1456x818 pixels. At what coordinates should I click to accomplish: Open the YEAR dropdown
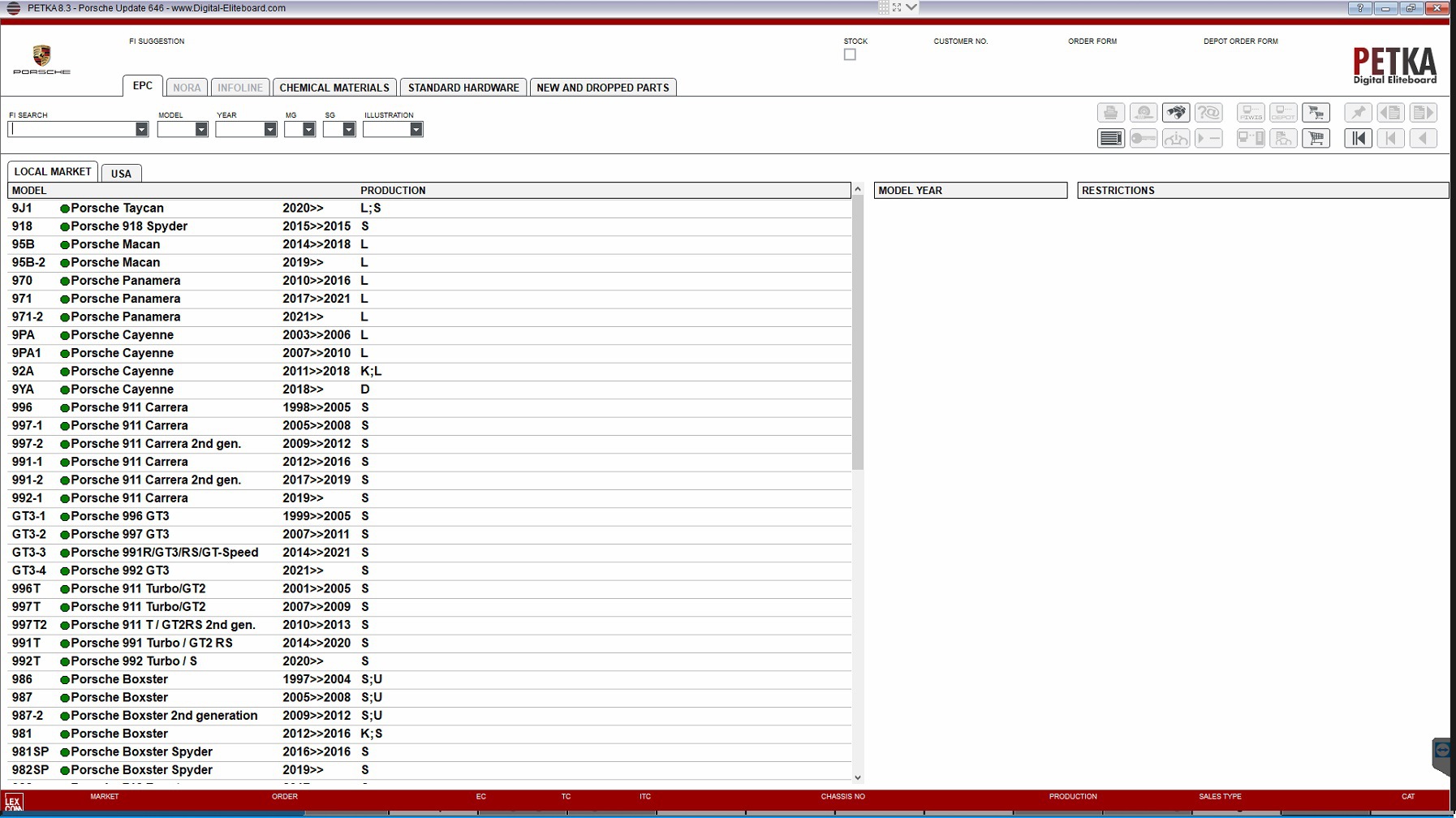pos(270,129)
